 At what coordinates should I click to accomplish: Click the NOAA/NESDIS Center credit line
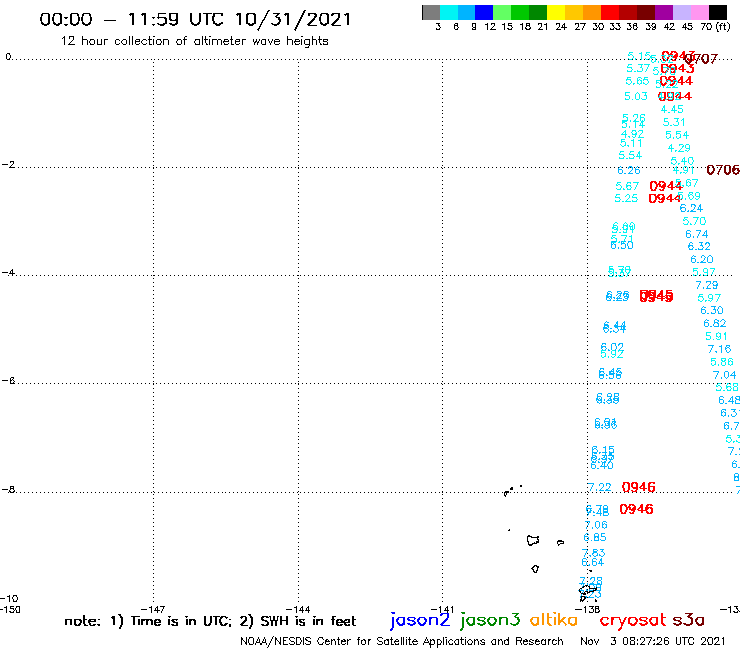402,641
